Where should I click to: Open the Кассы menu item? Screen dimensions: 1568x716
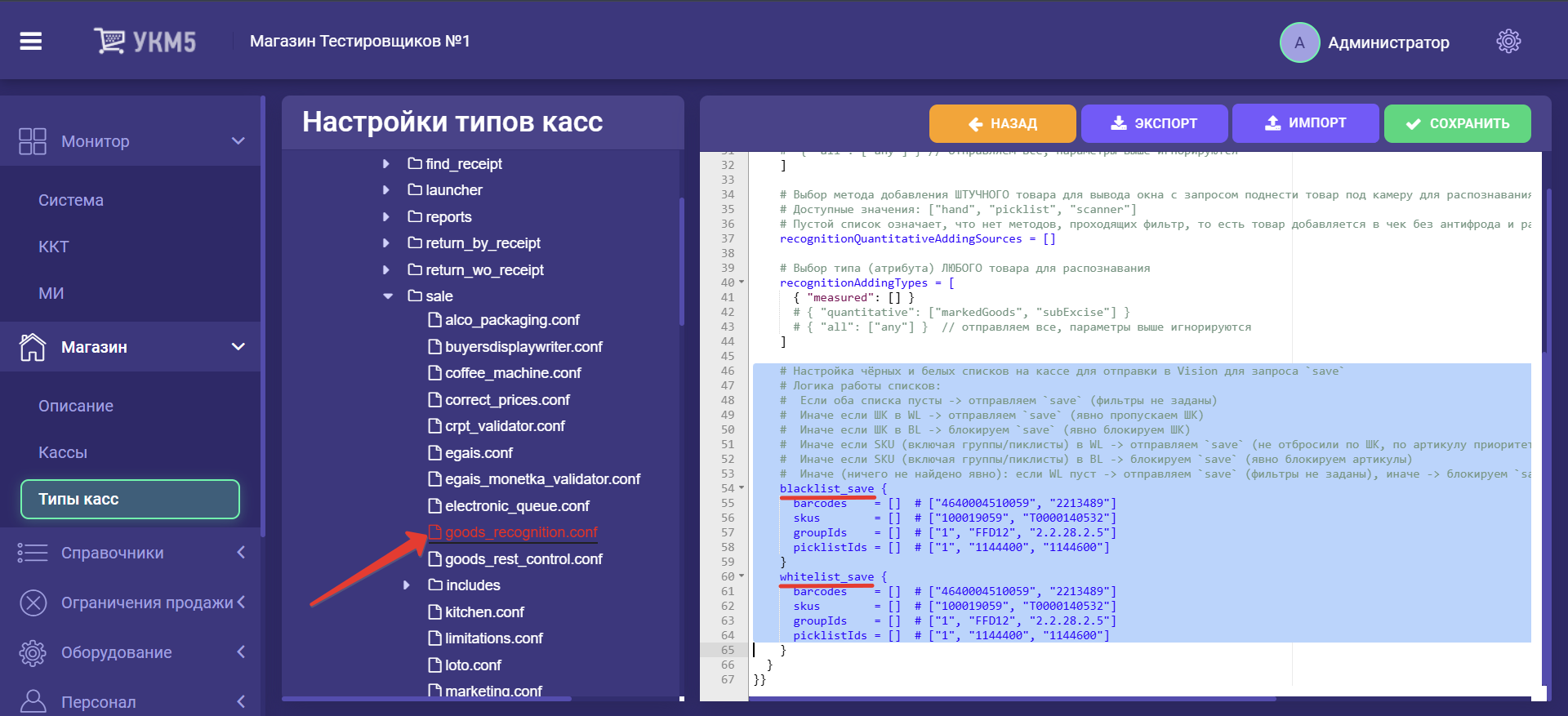(63, 452)
